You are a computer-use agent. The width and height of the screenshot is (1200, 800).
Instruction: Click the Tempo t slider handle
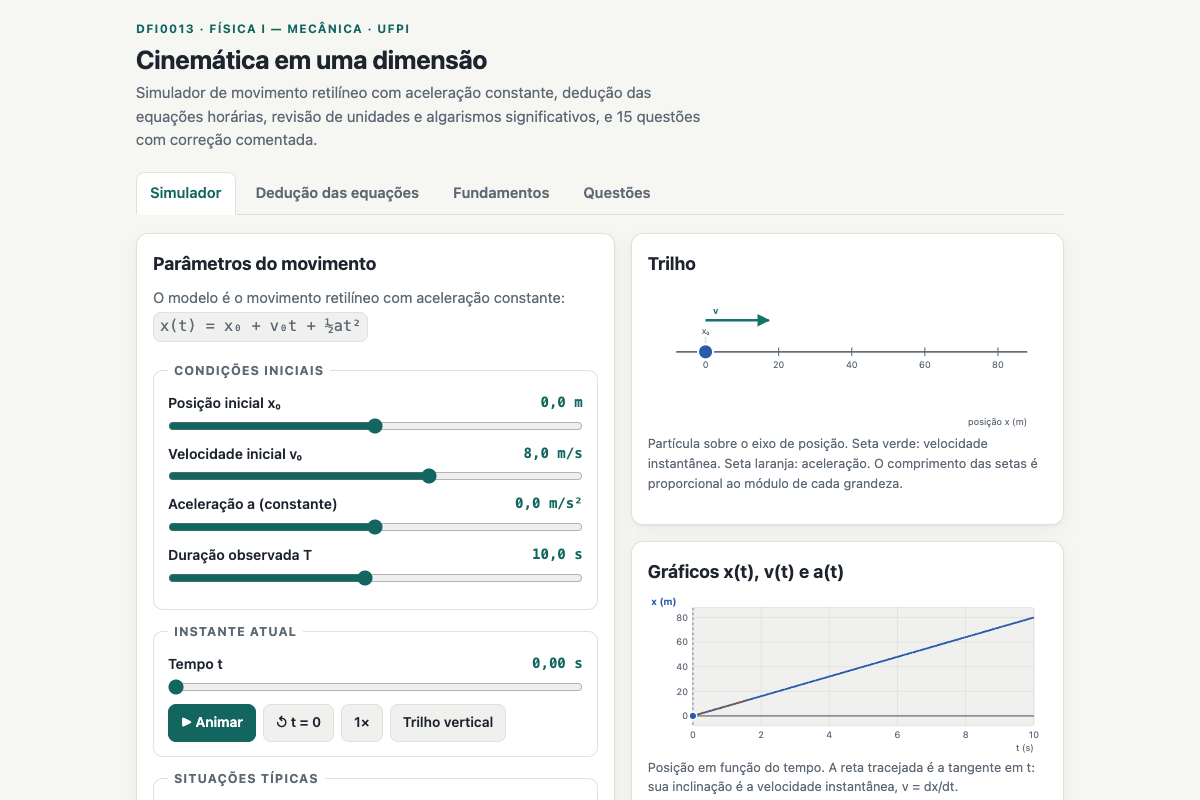pos(176,687)
